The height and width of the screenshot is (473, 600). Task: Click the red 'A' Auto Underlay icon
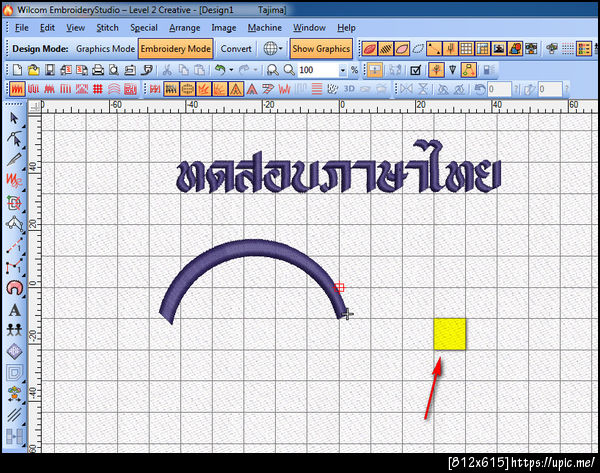click(x=251, y=89)
